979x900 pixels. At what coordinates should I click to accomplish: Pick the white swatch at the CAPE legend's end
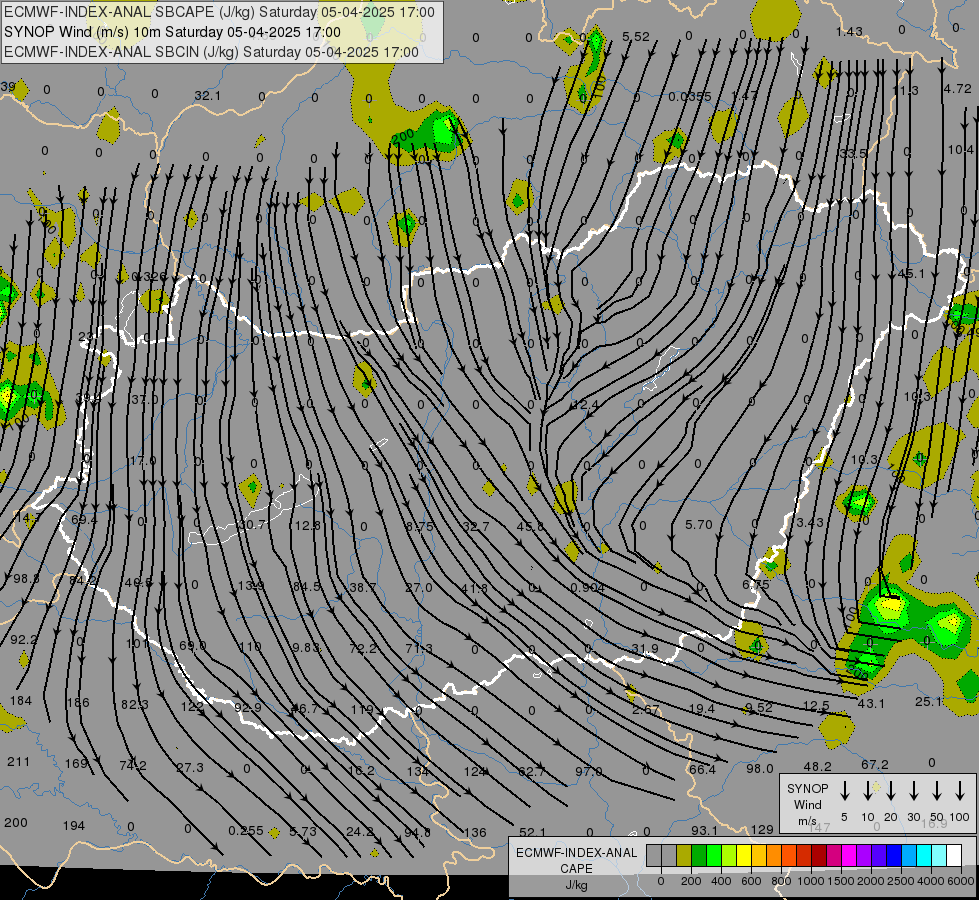(953, 855)
